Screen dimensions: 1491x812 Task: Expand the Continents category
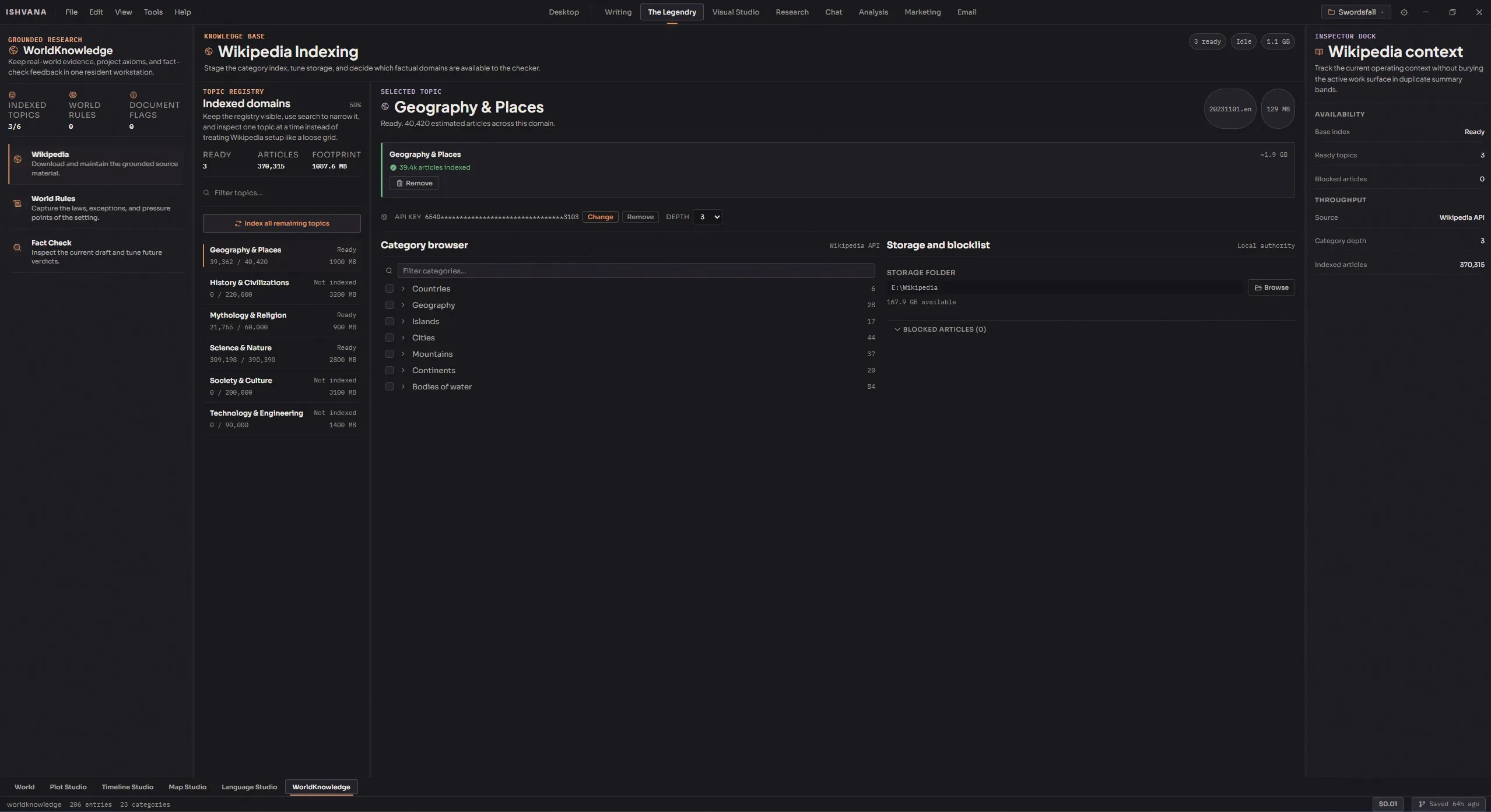coord(403,370)
